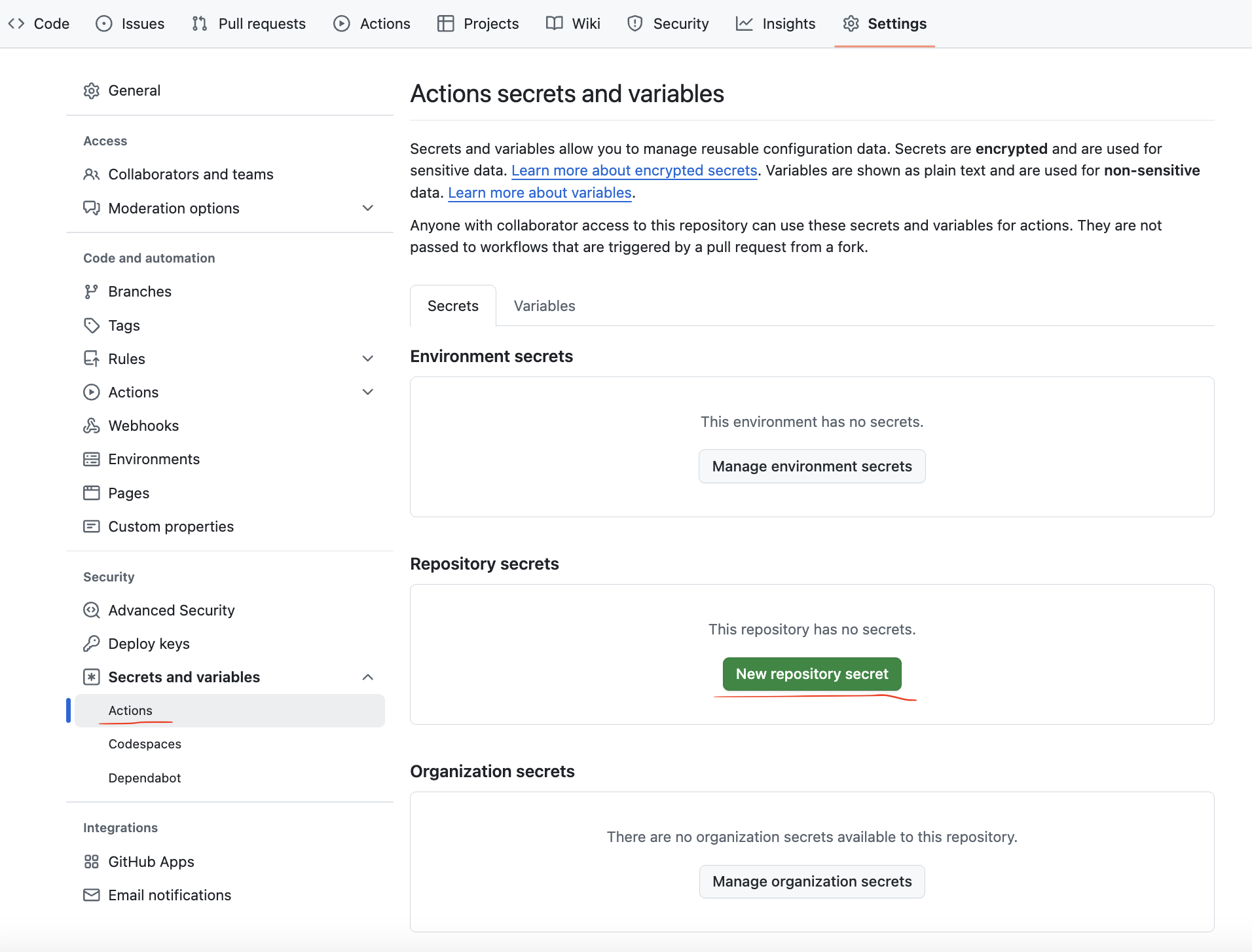
Task: Click the Deploy keys key icon
Action: click(x=91, y=644)
